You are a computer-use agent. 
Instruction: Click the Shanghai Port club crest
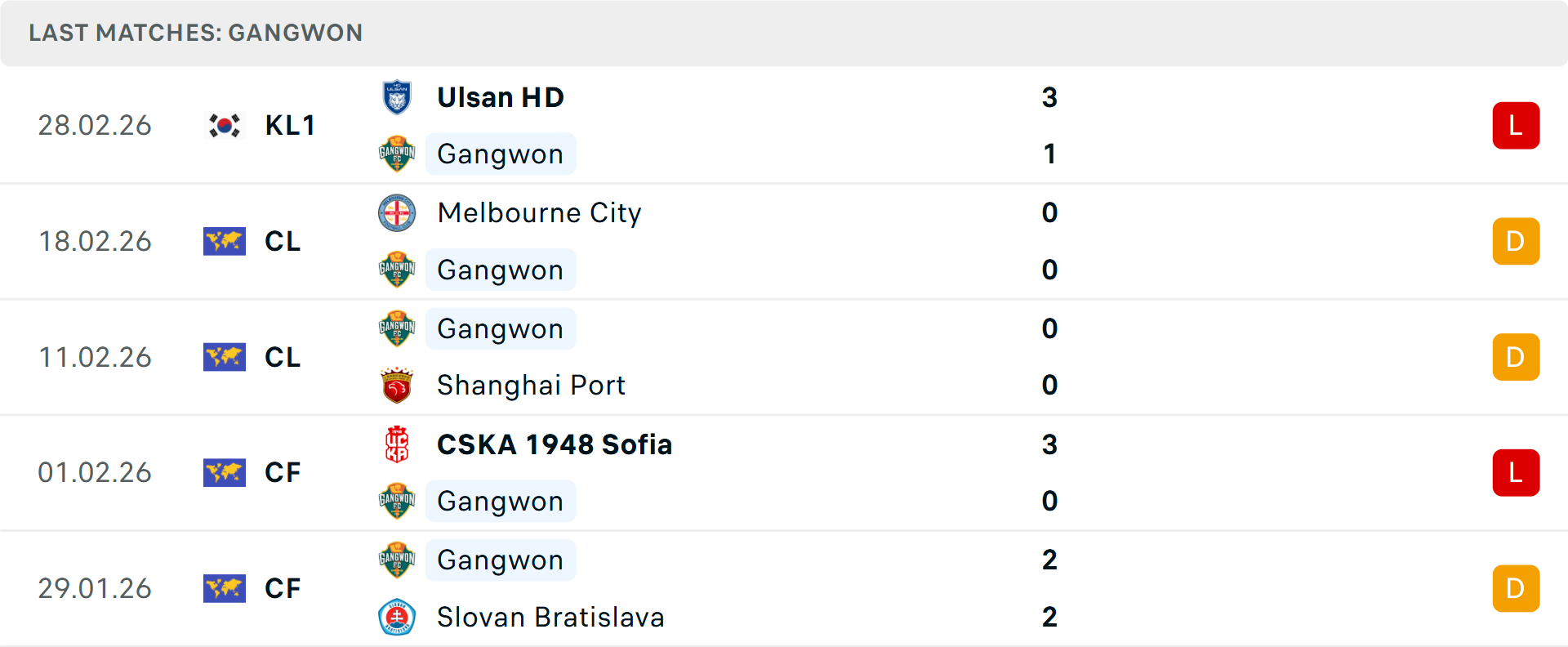click(x=397, y=386)
